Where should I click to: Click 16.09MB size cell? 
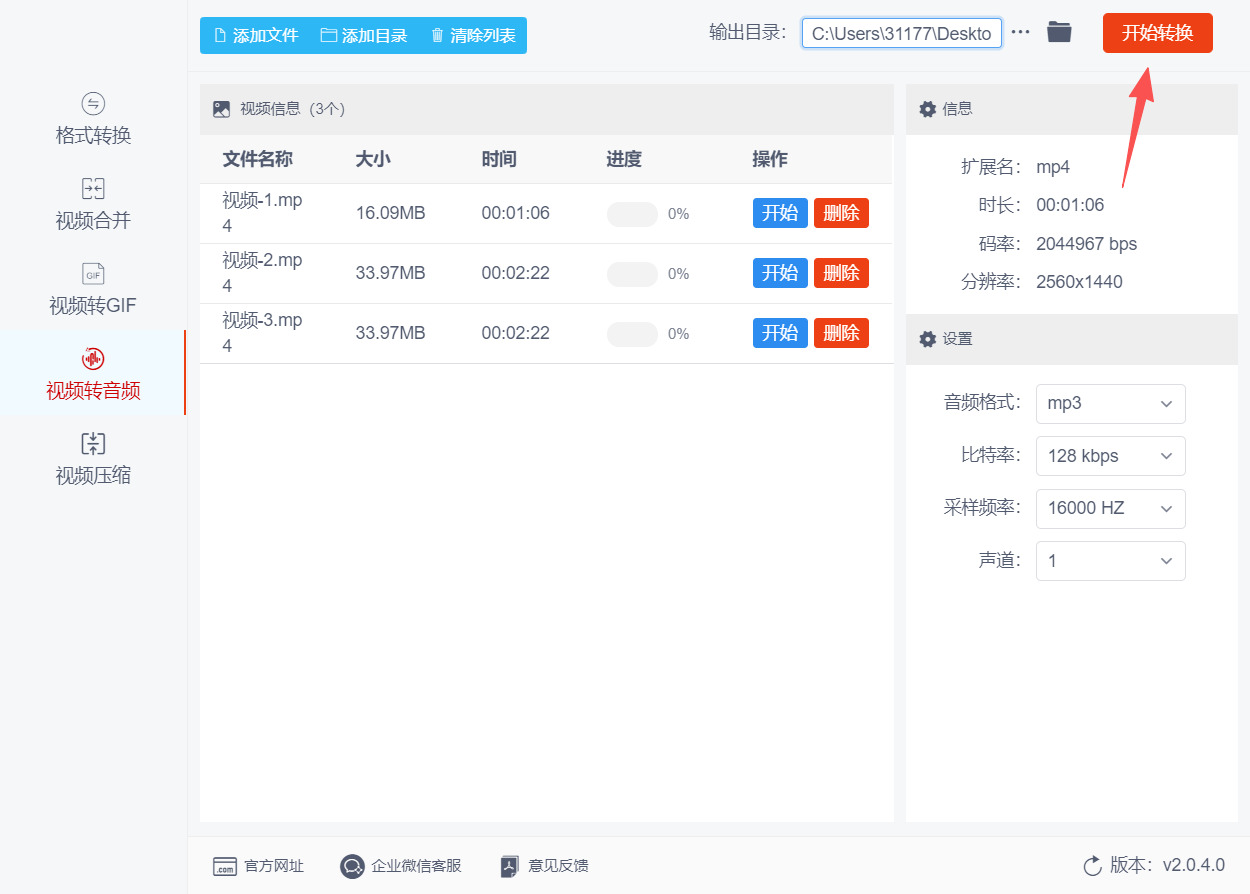390,213
